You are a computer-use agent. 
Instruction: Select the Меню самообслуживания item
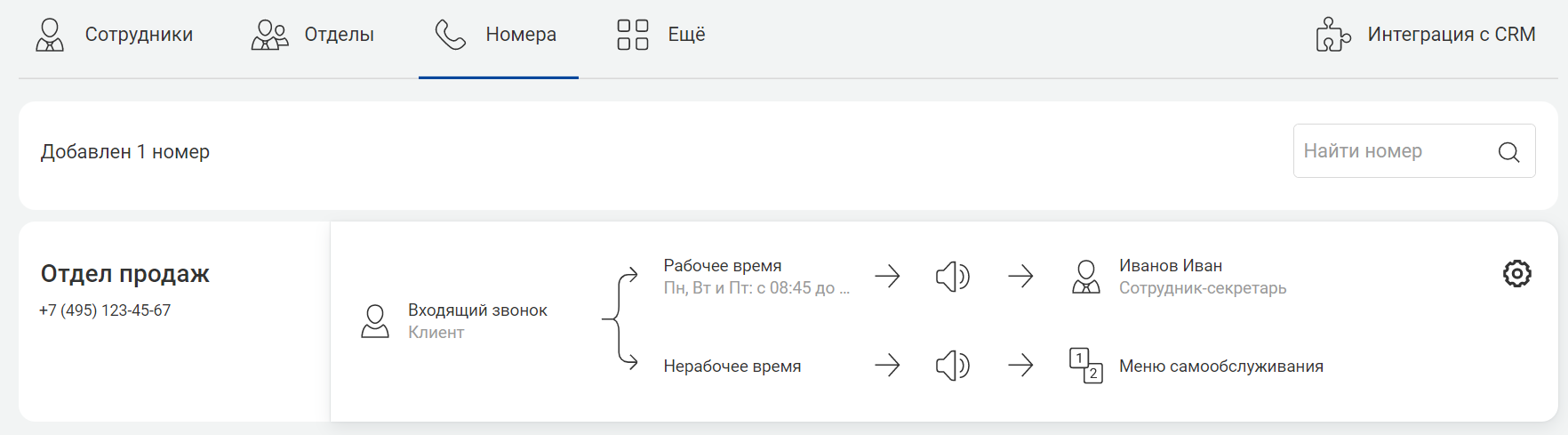click(1221, 366)
